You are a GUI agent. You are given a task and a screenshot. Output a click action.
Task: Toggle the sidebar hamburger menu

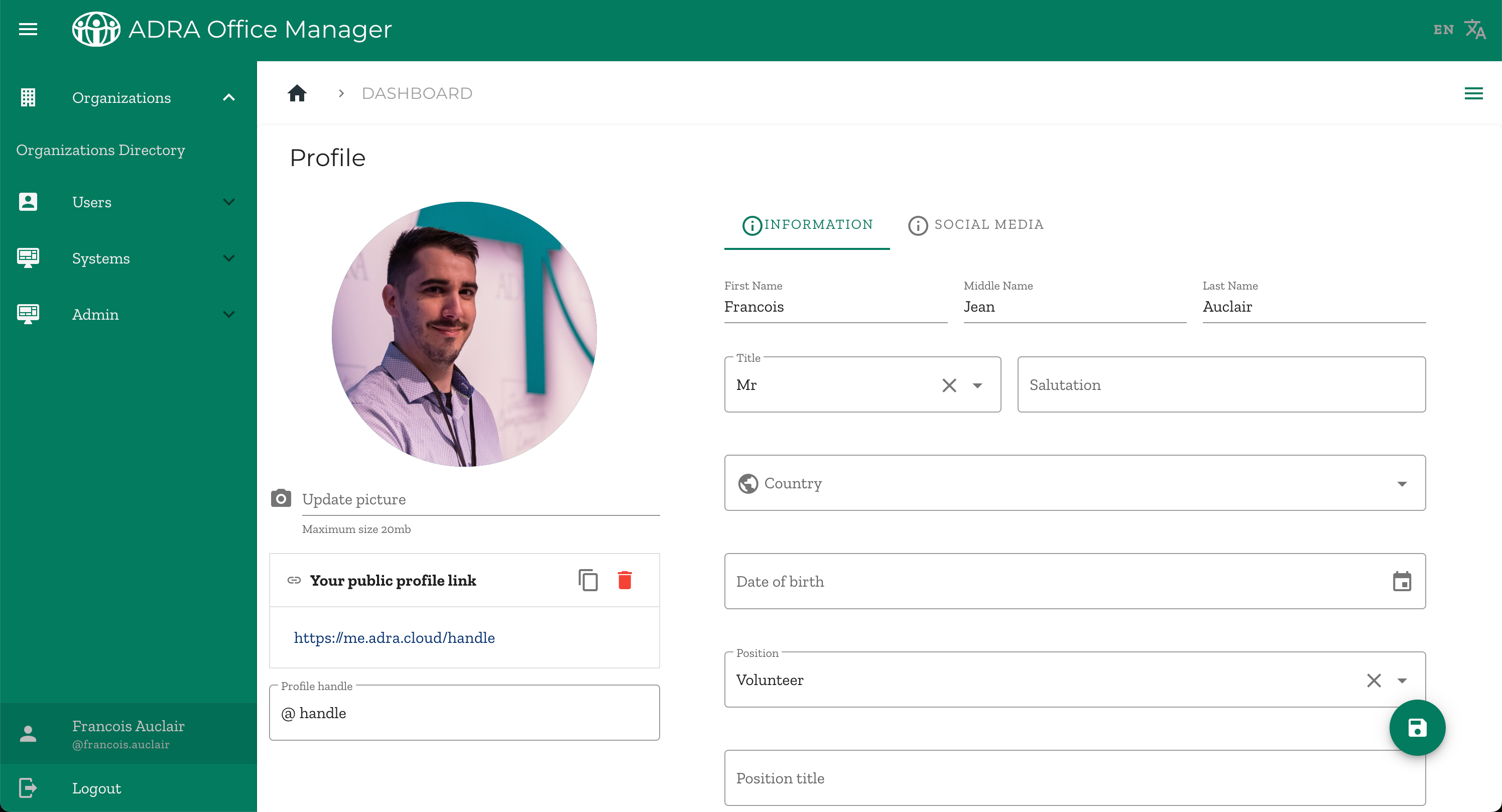pos(28,29)
